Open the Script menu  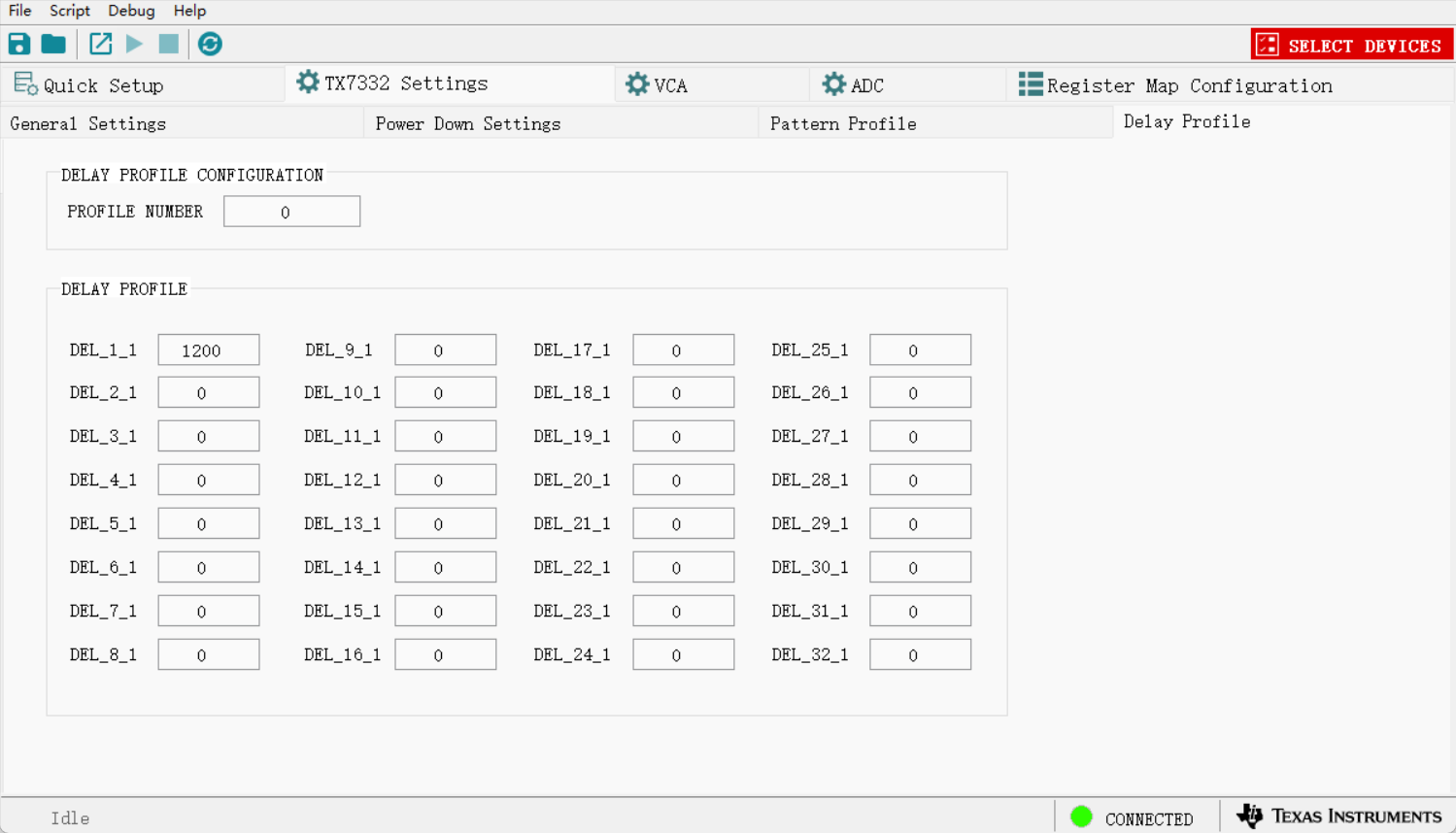coord(70,11)
